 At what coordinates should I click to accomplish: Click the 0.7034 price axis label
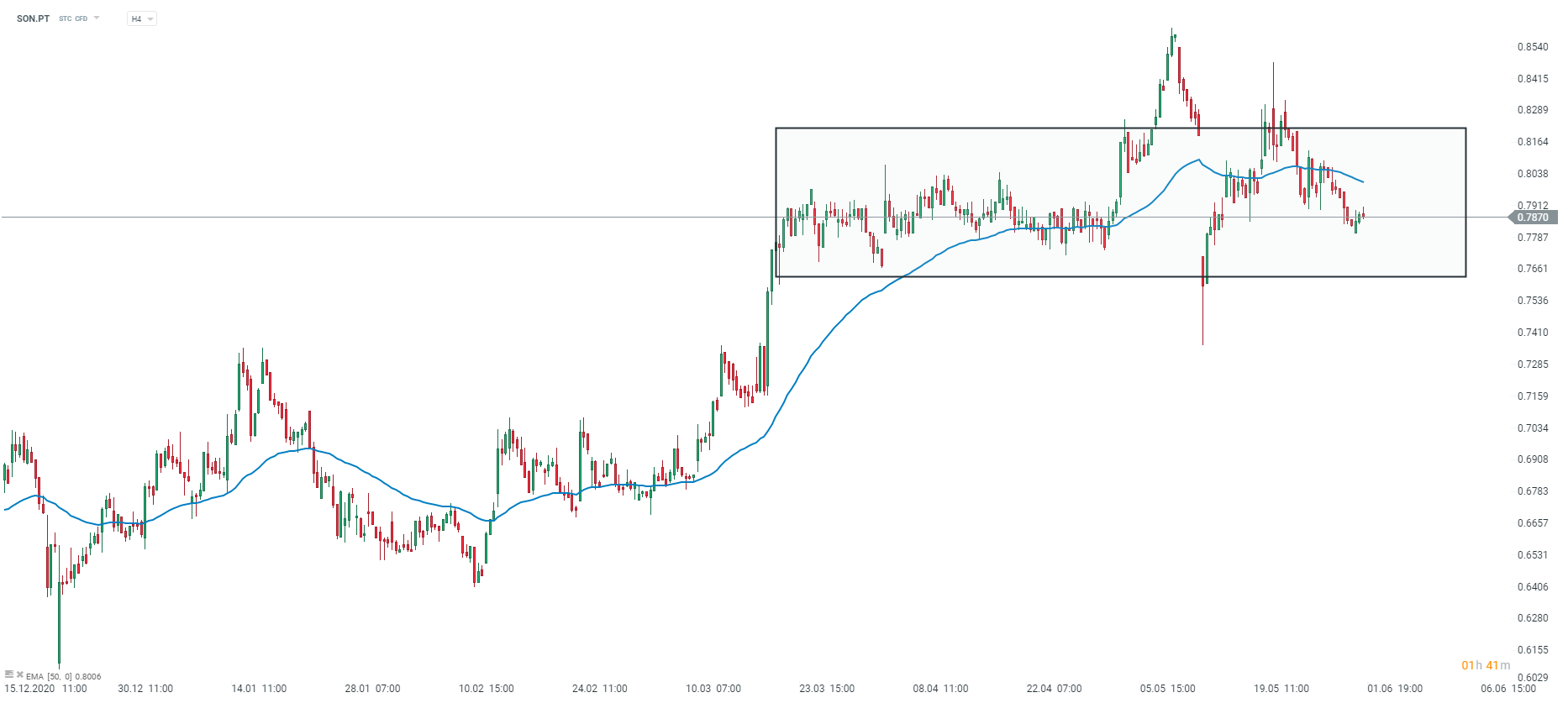click(x=1533, y=428)
